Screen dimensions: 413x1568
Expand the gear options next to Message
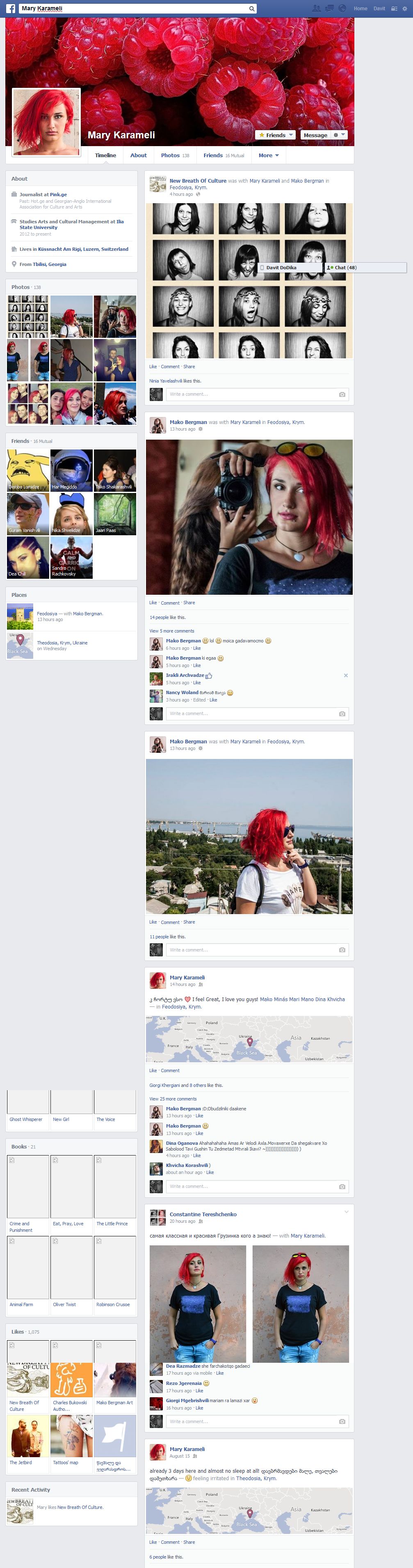click(x=339, y=135)
